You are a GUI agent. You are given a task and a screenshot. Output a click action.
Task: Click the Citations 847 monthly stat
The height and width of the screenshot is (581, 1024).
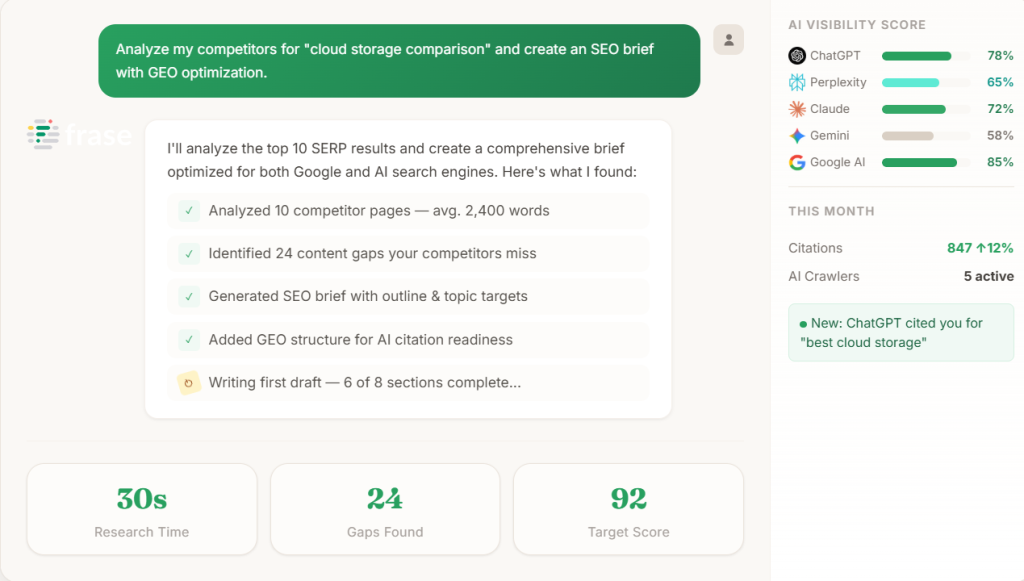(x=900, y=248)
